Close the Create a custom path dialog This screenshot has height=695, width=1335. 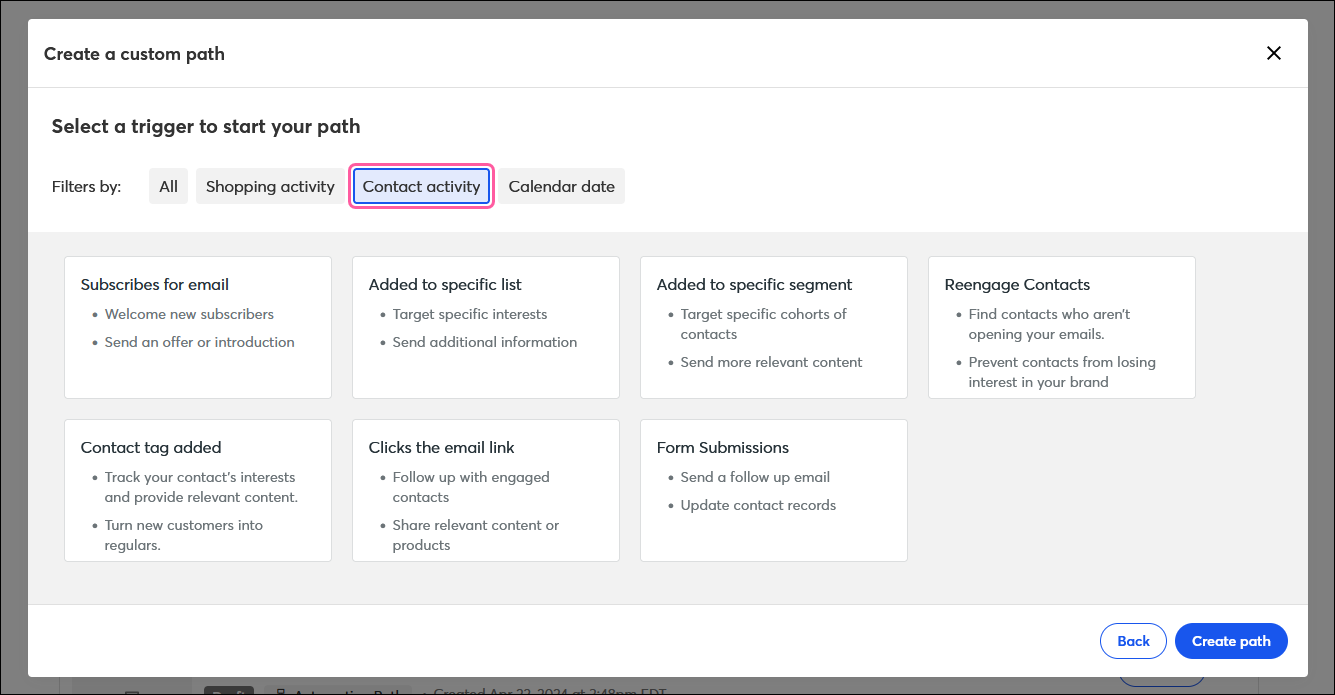click(1274, 53)
